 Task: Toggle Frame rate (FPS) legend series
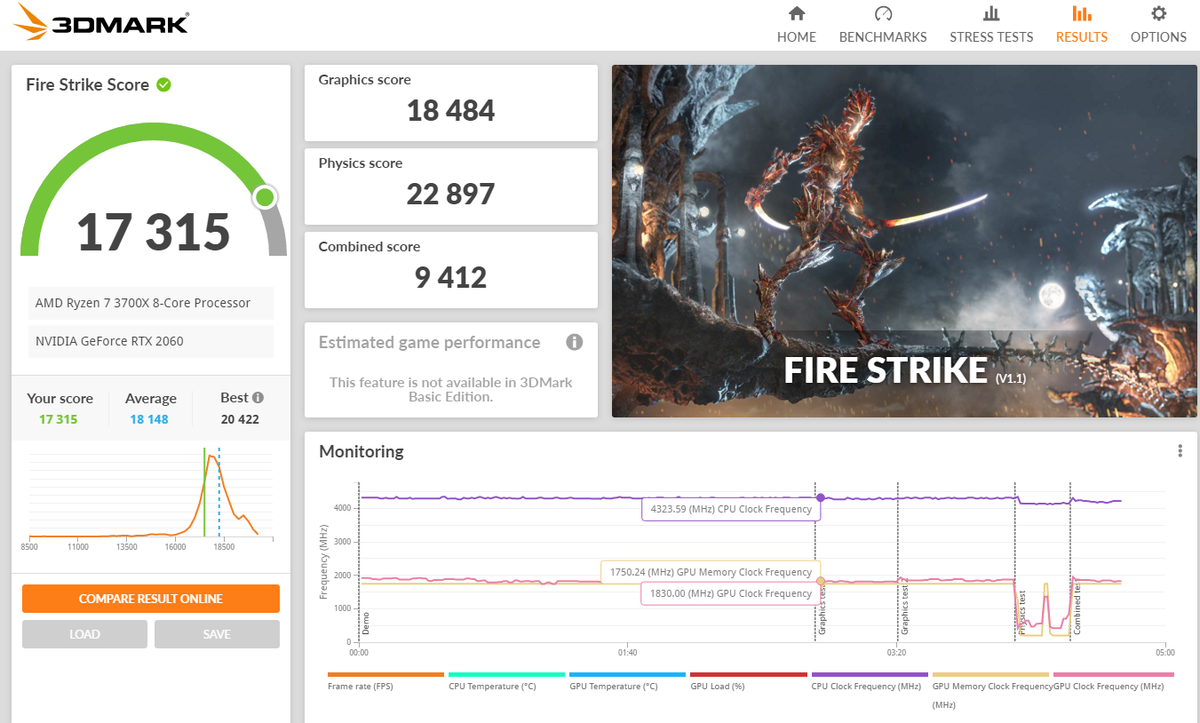click(x=385, y=681)
